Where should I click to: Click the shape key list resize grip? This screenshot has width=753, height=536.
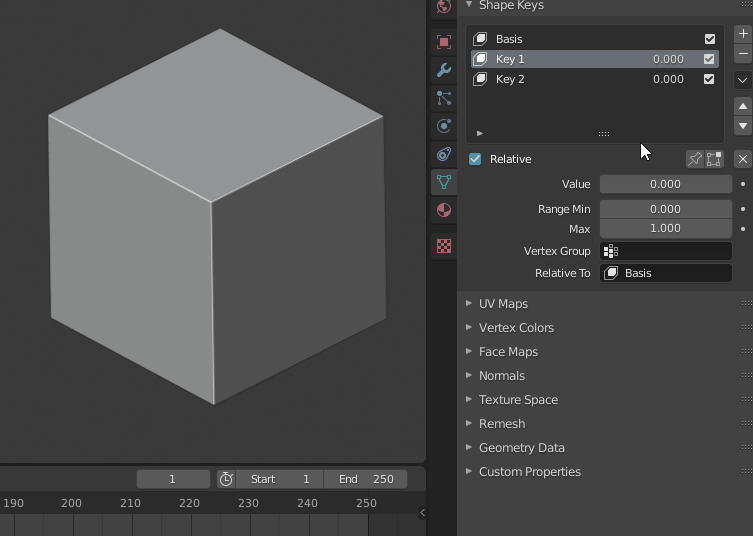click(x=604, y=134)
